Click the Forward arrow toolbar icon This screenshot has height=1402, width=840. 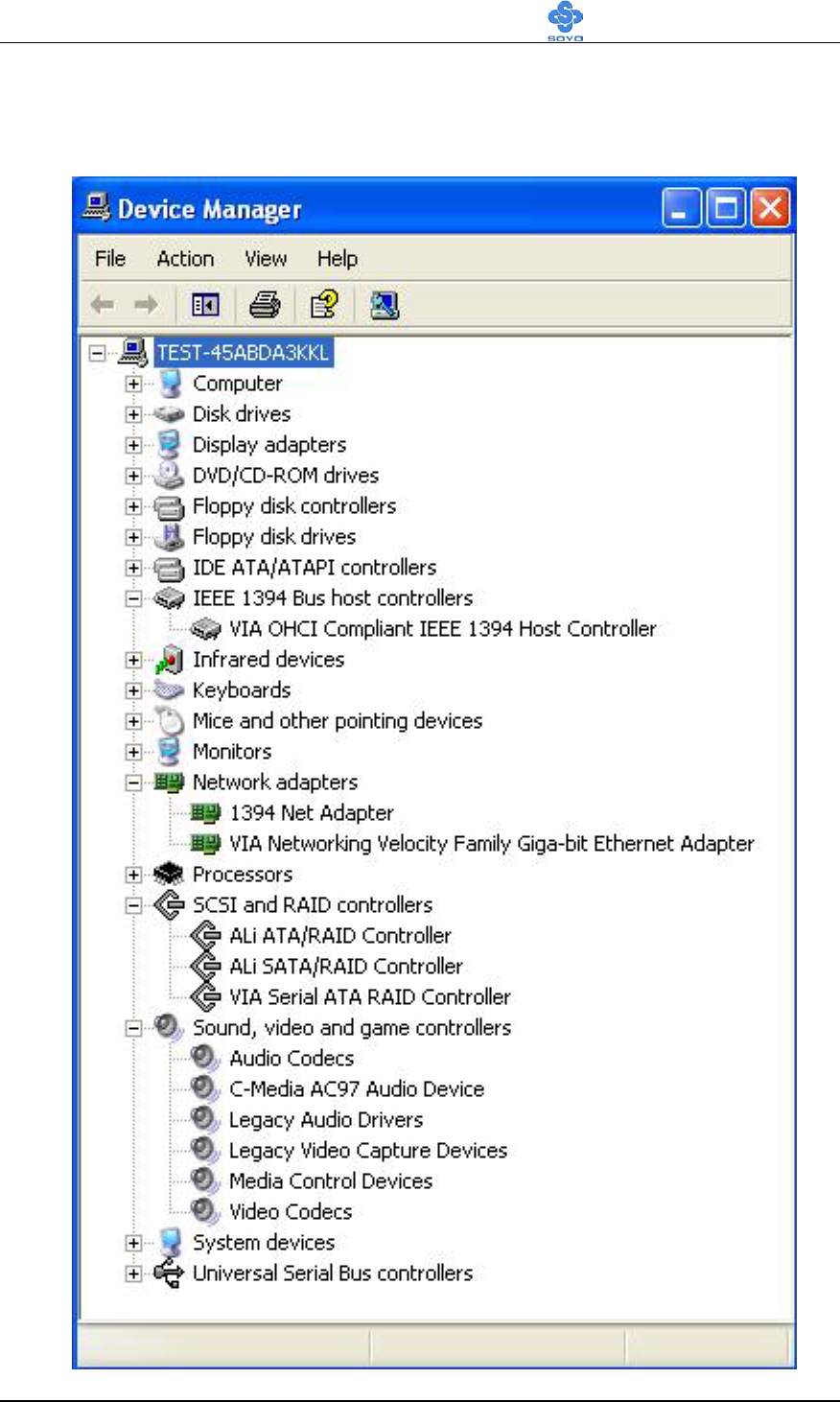coord(146,305)
